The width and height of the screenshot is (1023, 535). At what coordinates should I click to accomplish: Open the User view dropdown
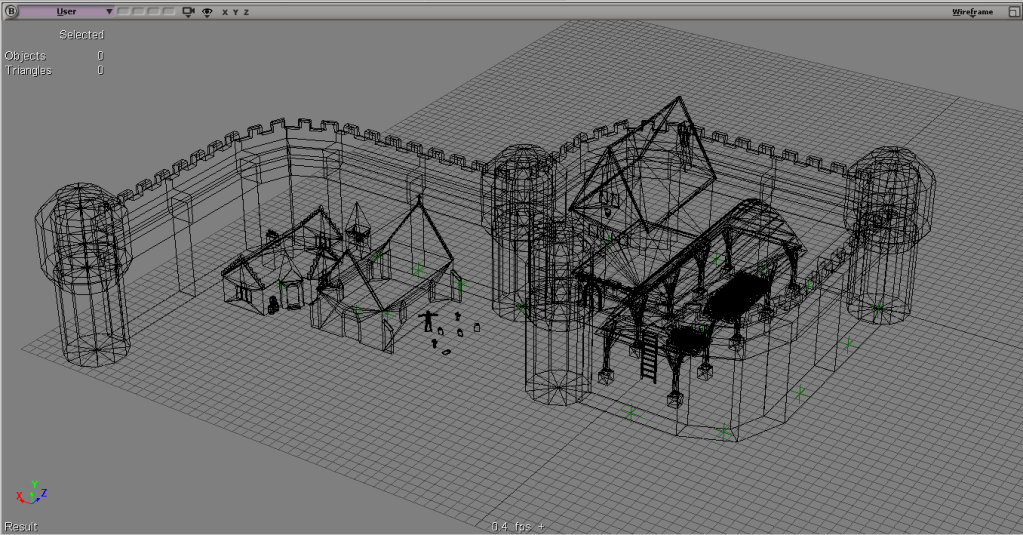[x=67, y=11]
